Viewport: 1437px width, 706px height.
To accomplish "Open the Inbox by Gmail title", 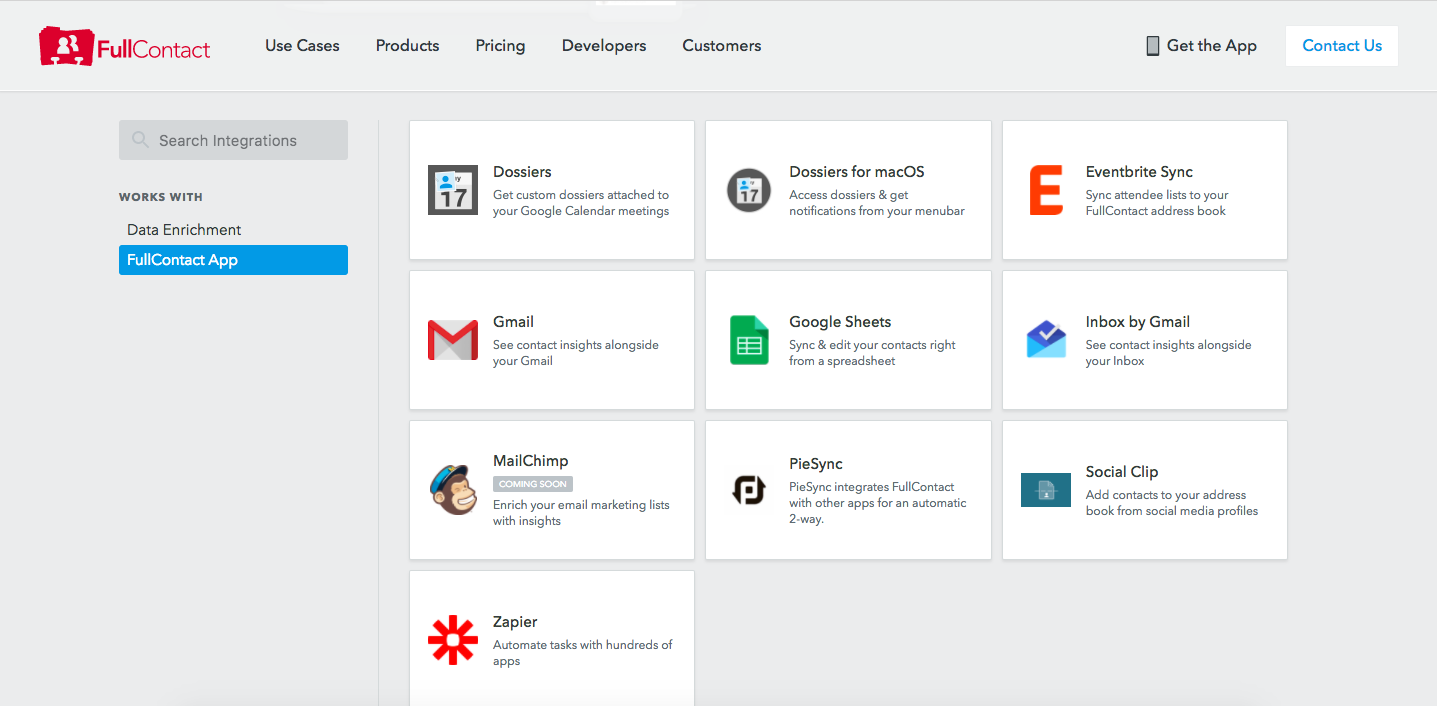I will pyautogui.click(x=1138, y=322).
